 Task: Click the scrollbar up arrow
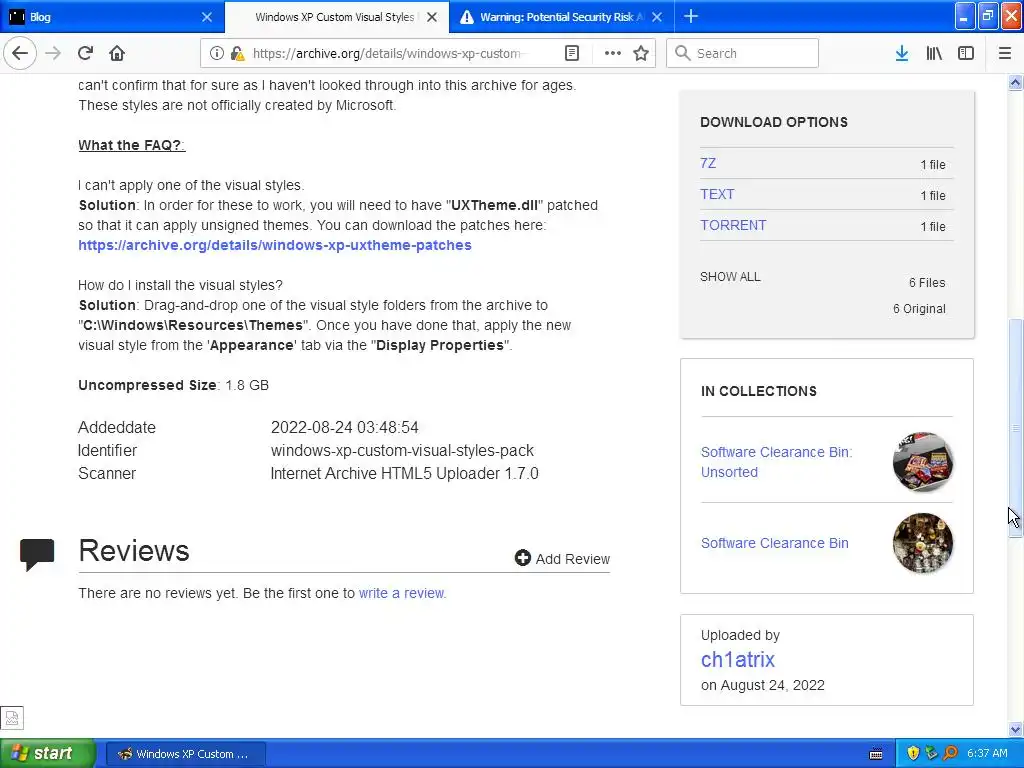pos(1015,82)
